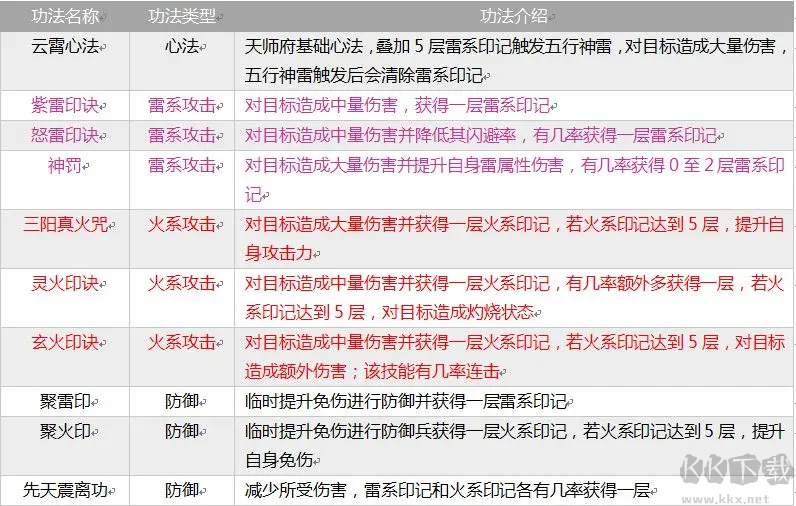The height and width of the screenshot is (506, 796).
Task: Select the 紫雷印诀 description text
Action: click(x=397, y=106)
